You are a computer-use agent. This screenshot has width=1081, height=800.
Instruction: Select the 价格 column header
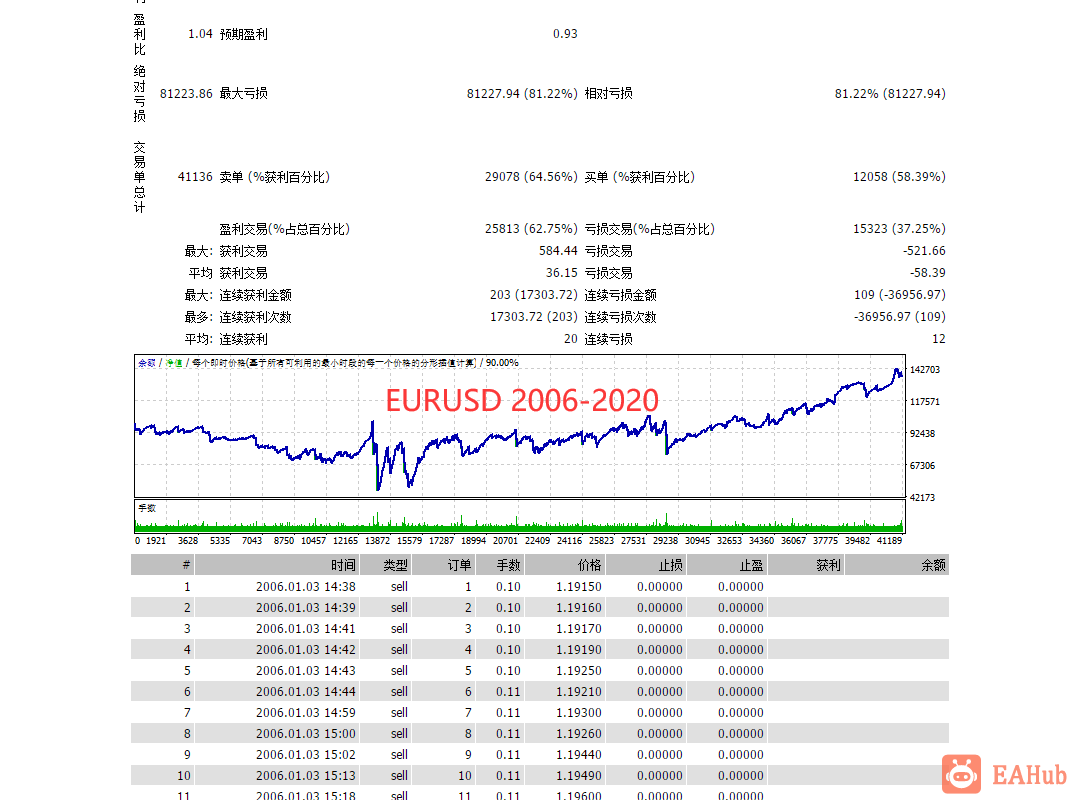[564, 566]
